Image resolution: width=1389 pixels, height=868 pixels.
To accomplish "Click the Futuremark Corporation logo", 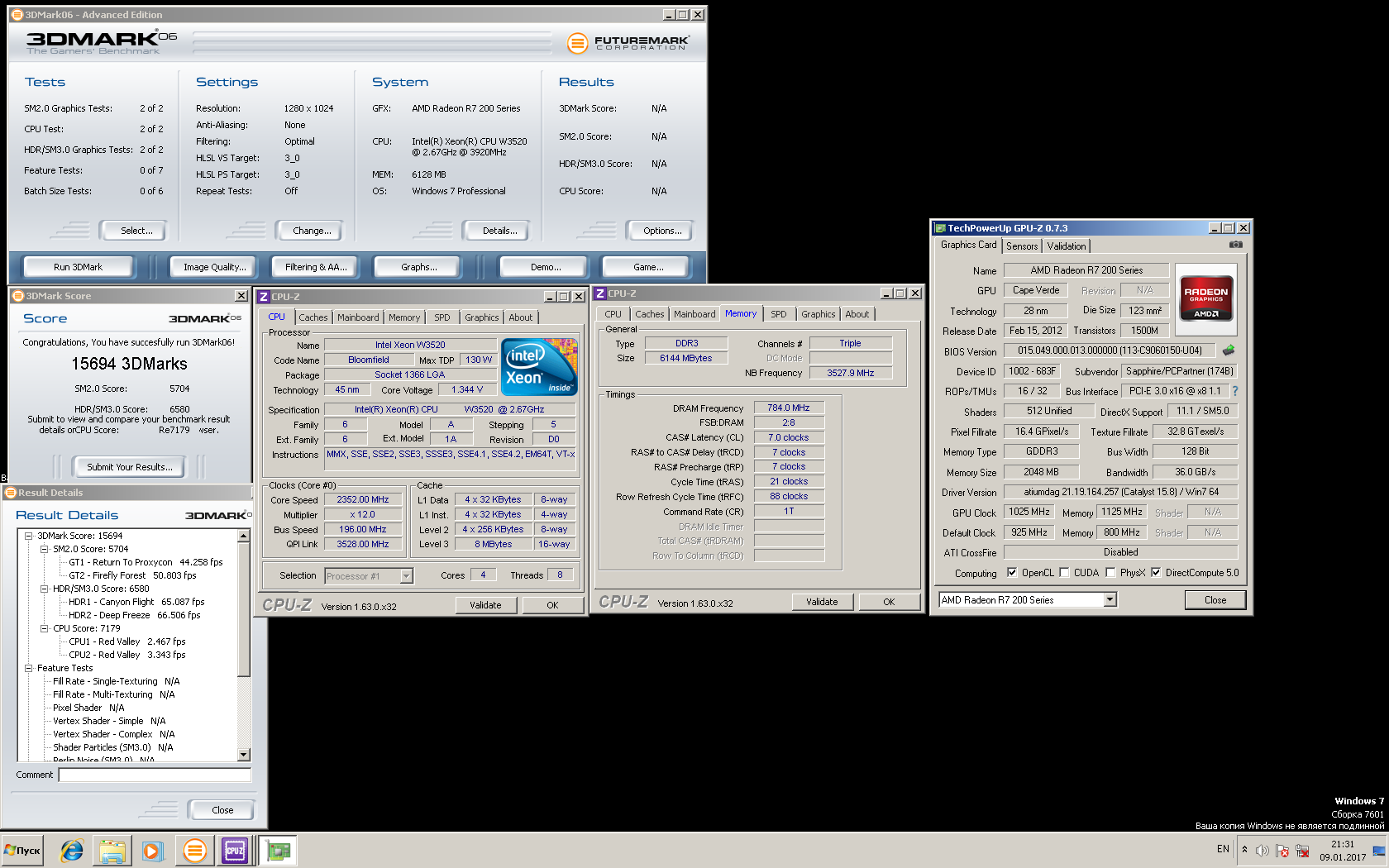I will (x=628, y=42).
